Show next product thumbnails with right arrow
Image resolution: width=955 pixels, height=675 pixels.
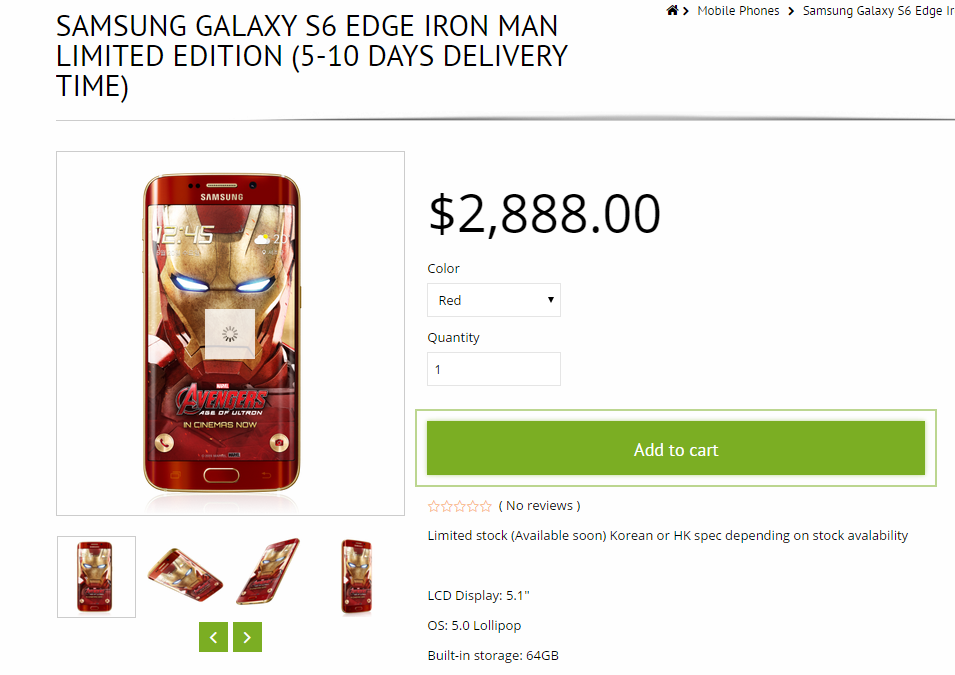pyautogui.click(x=247, y=637)
